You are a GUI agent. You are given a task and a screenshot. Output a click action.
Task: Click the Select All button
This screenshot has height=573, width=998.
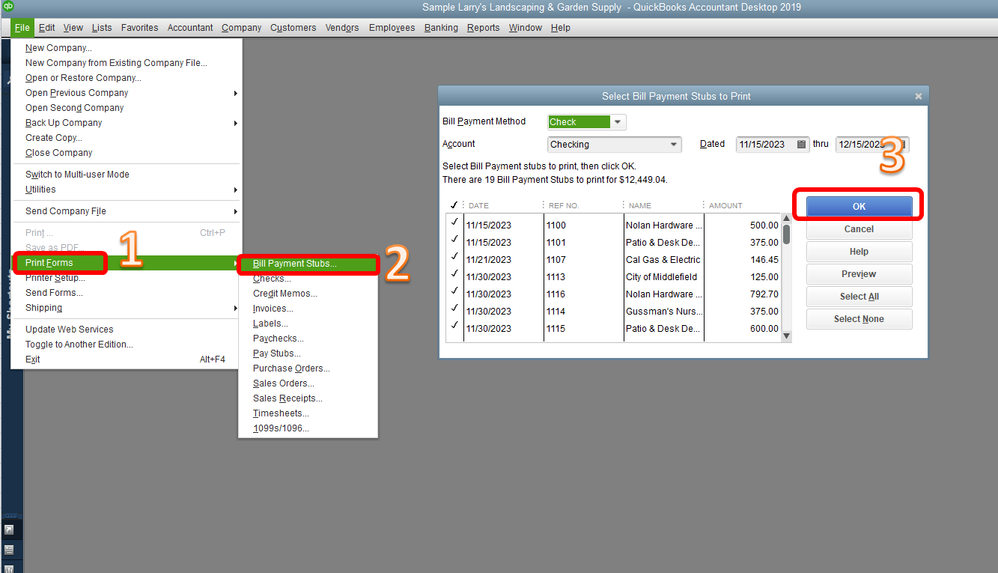(859, 297)
